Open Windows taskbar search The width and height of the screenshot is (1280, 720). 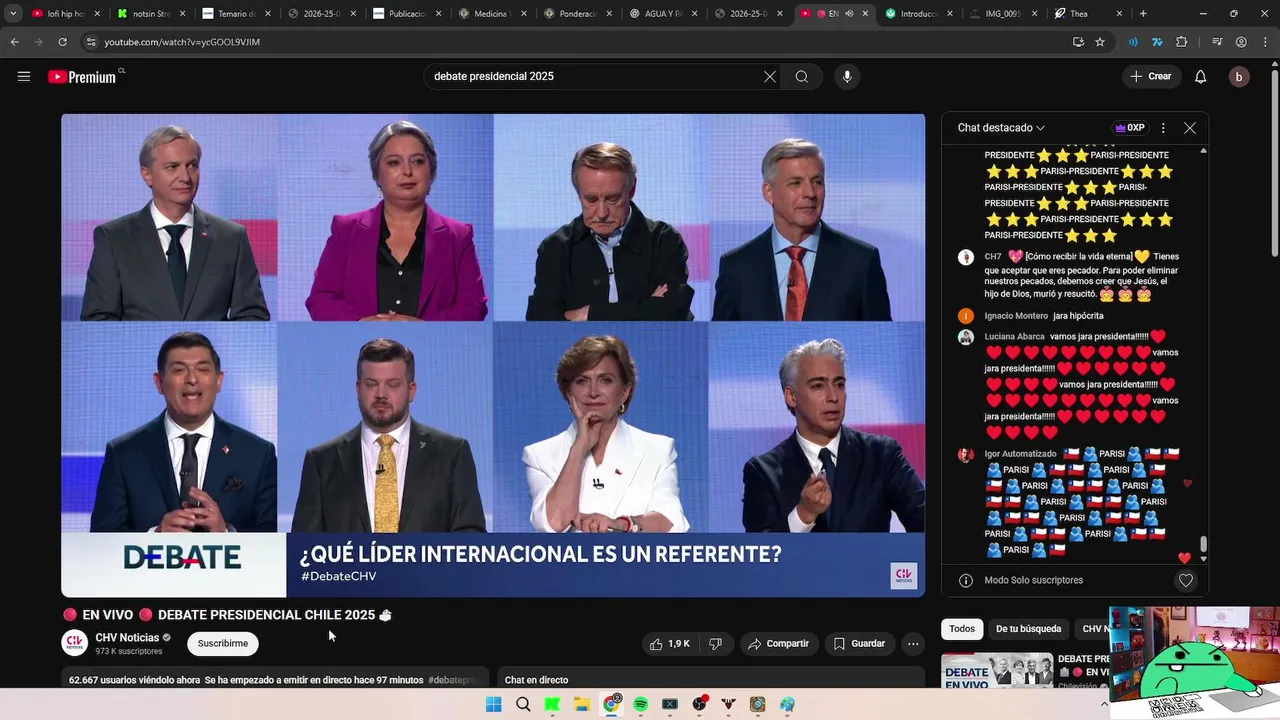pos(523,704)
